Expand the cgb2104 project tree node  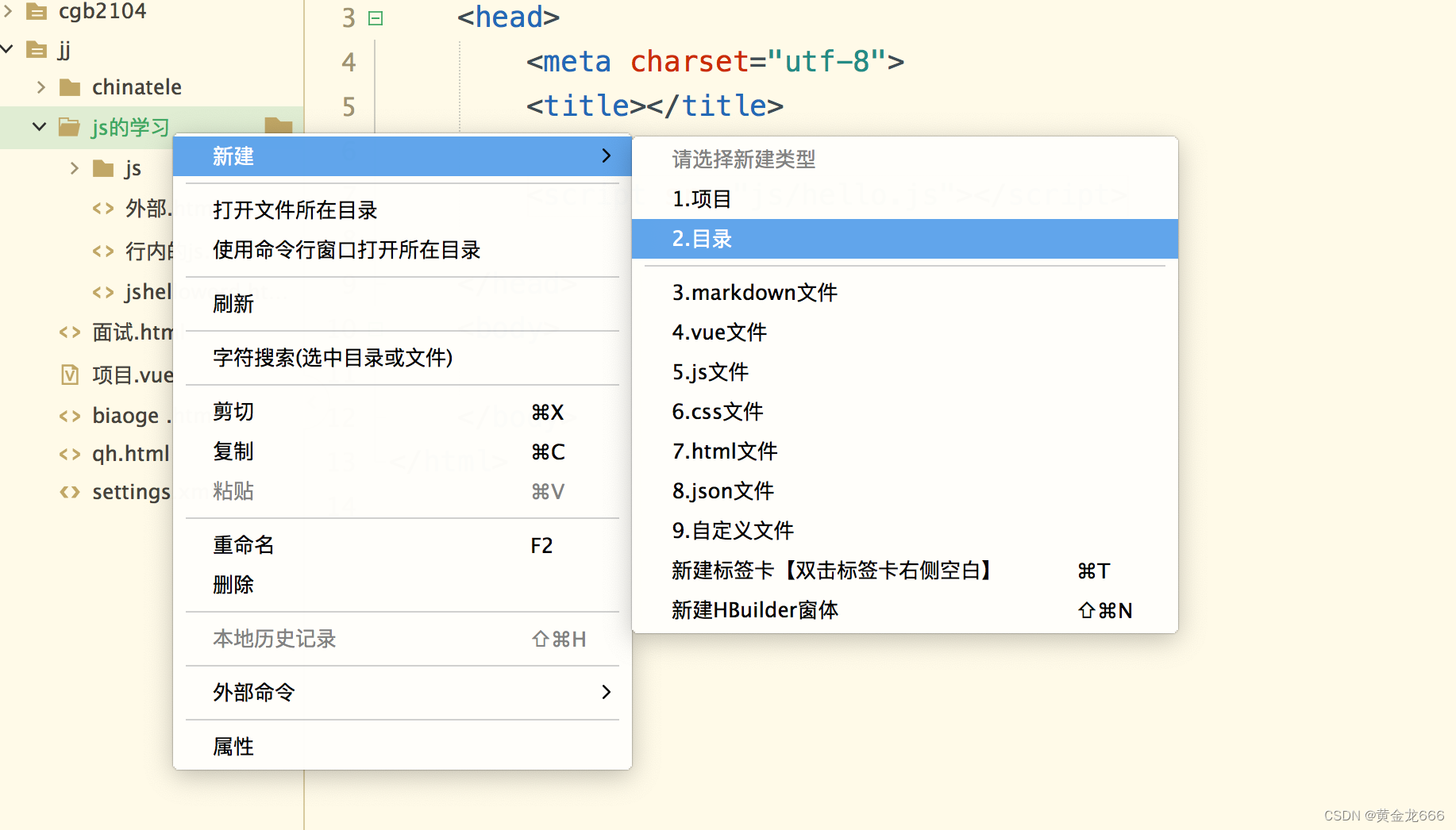[9, 11]
